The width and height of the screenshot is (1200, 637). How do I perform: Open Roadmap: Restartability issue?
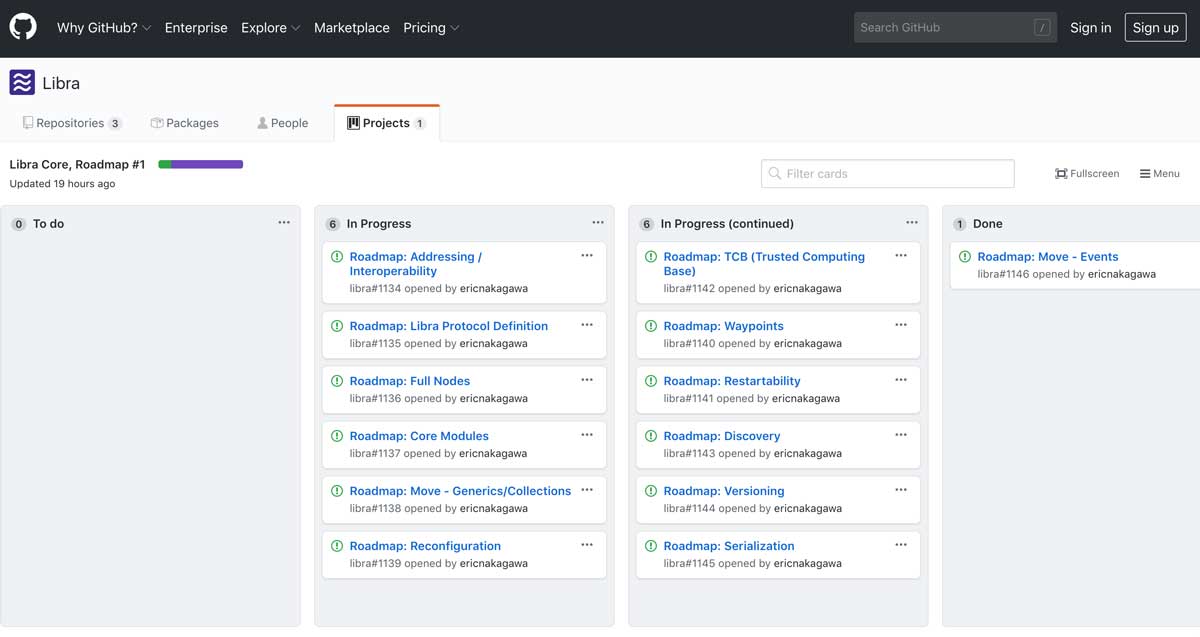(x=732, y=381)
